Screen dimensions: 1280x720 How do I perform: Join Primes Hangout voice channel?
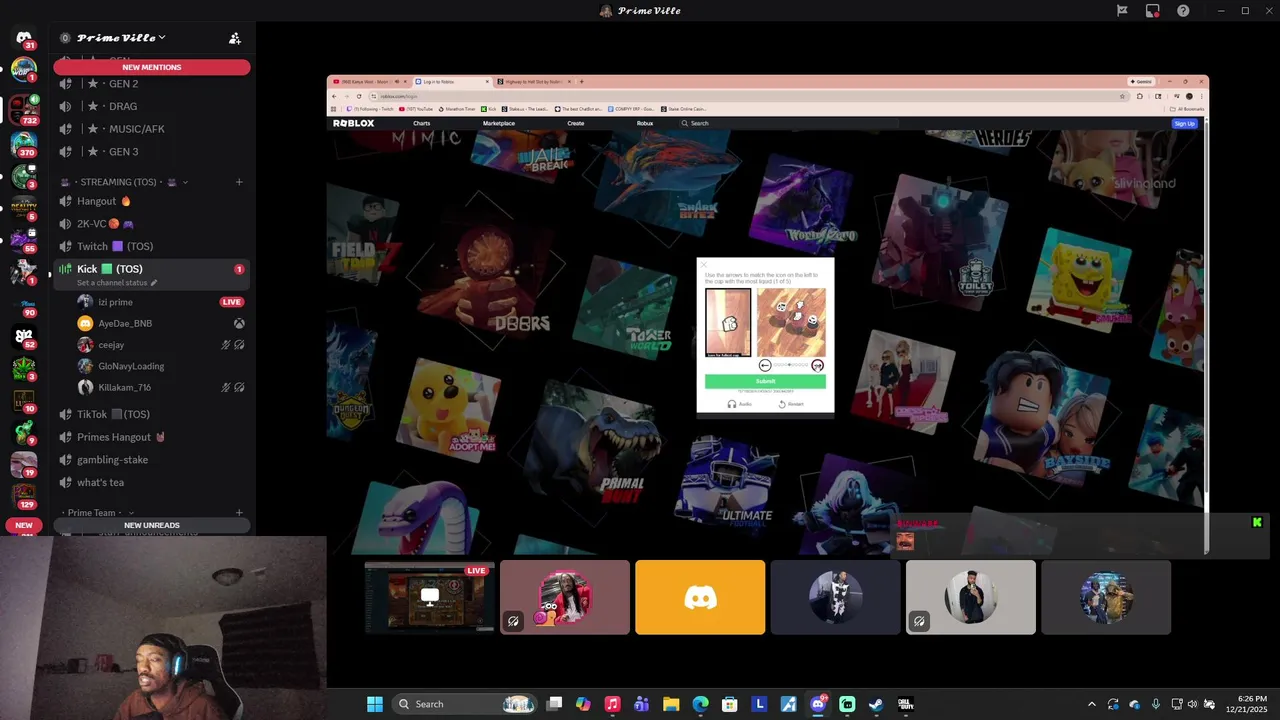pyautogui.click(x=151, y=437)
